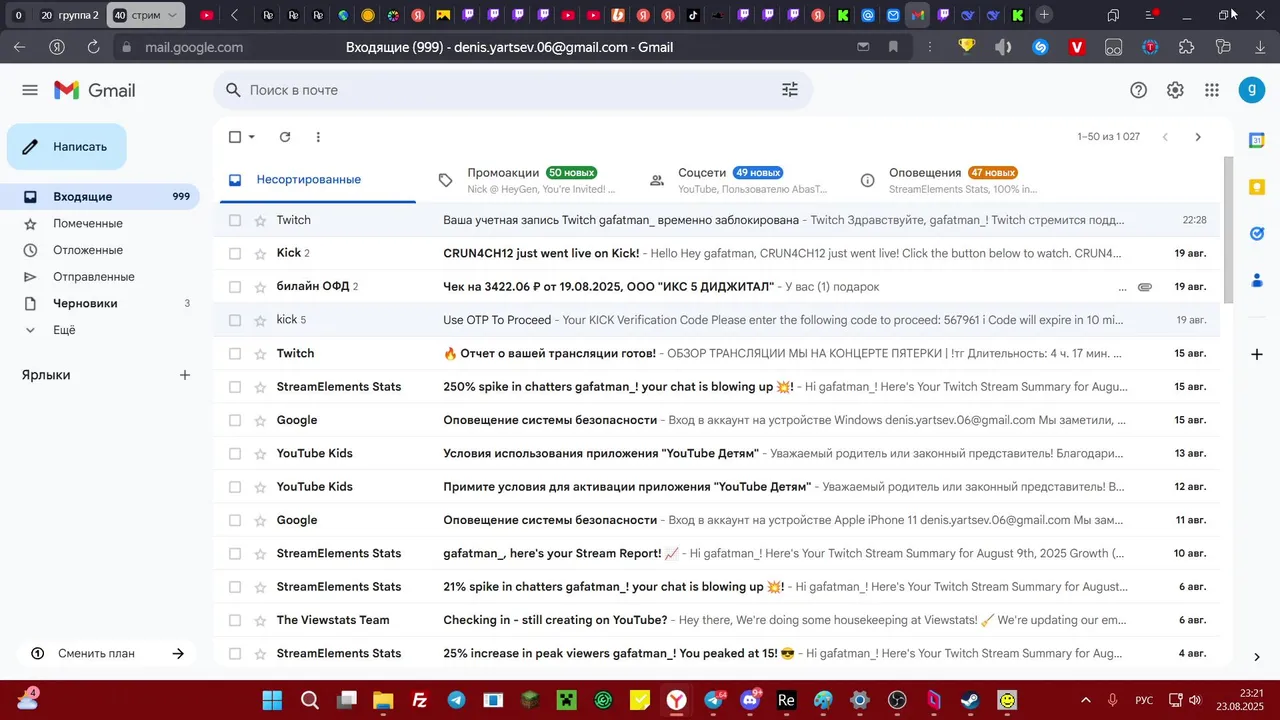Reload the page in browser toolbar
This screenshot has width=1280, height=720.
coord(93,47)
